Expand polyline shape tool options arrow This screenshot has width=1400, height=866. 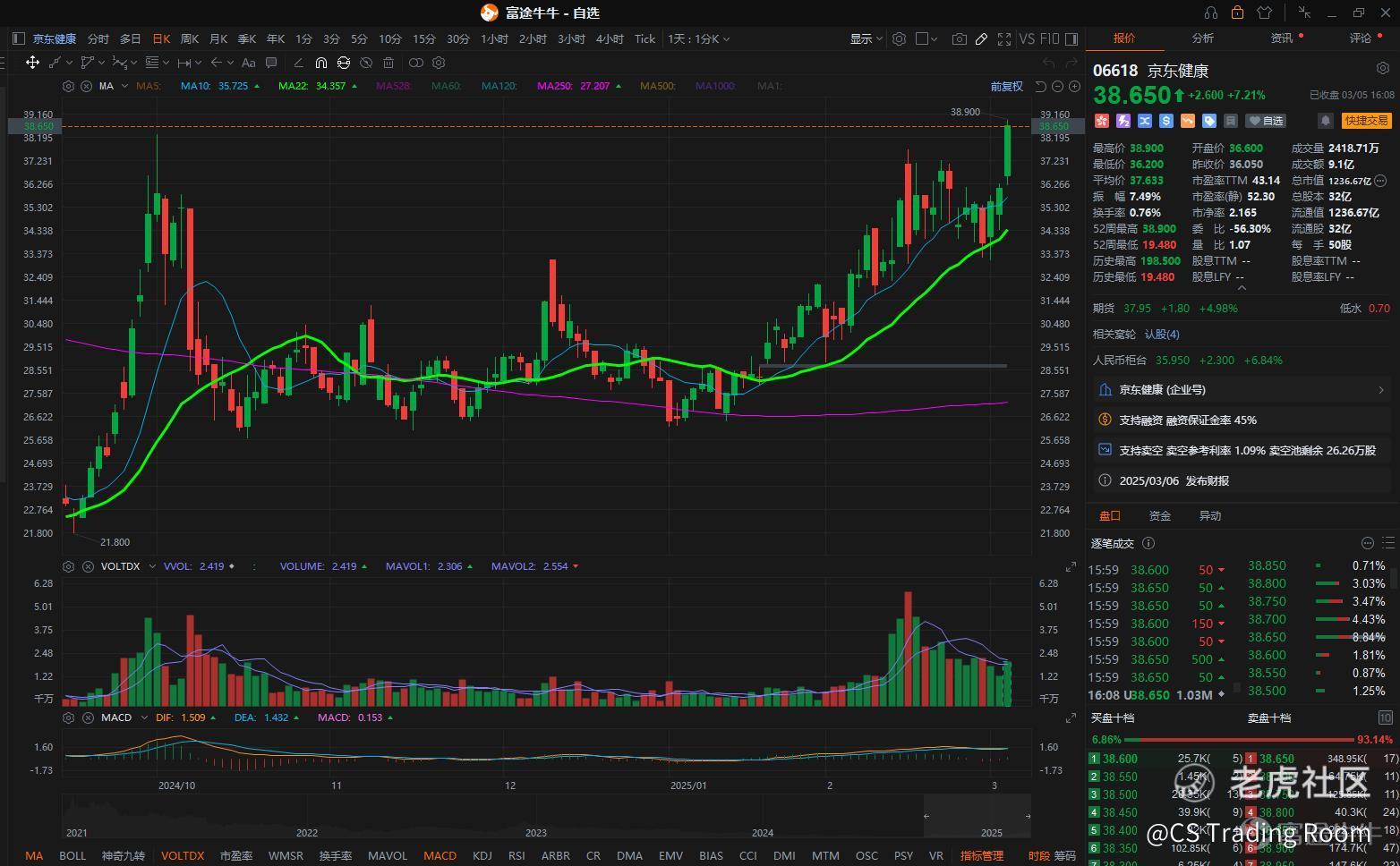[x=102, y=63]
